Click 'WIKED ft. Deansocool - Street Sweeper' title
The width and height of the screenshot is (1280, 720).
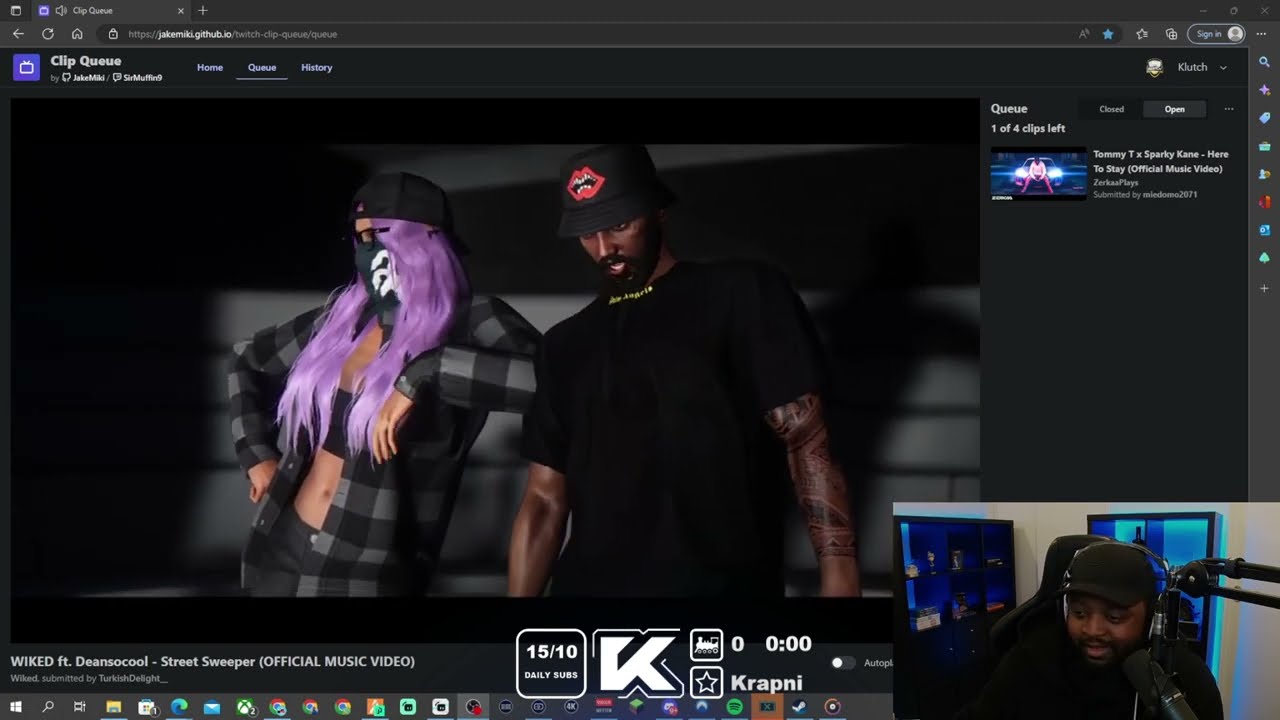tap(212, 661)
